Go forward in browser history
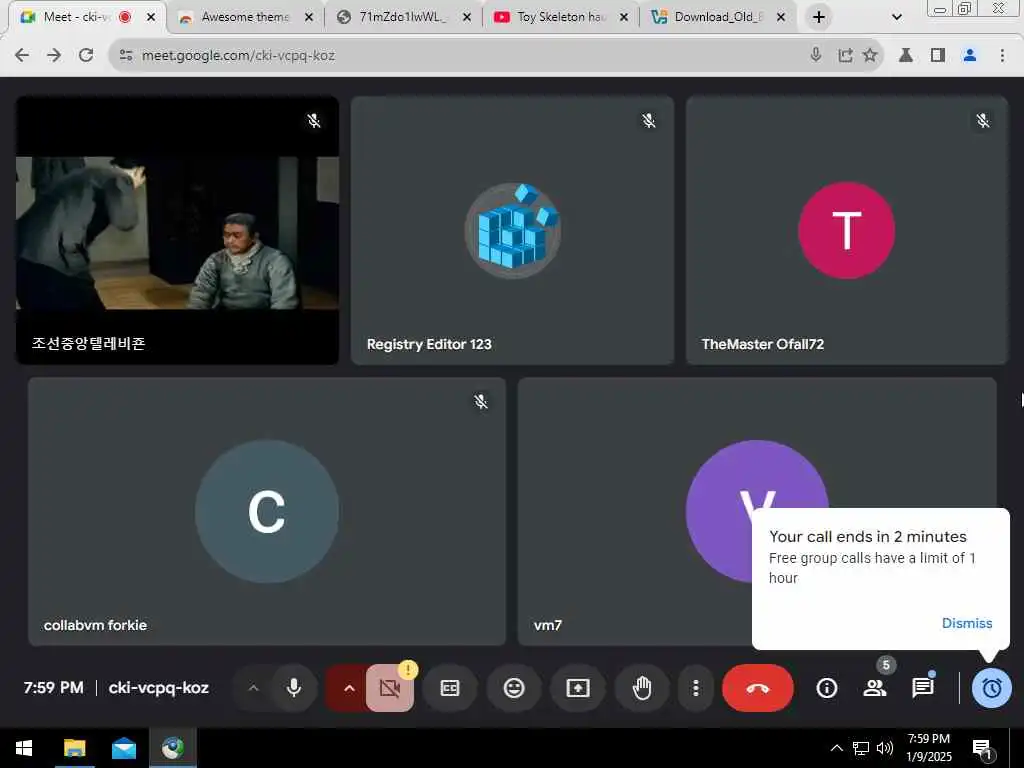This screenshot has width=1024, height=768. (54, 56)
